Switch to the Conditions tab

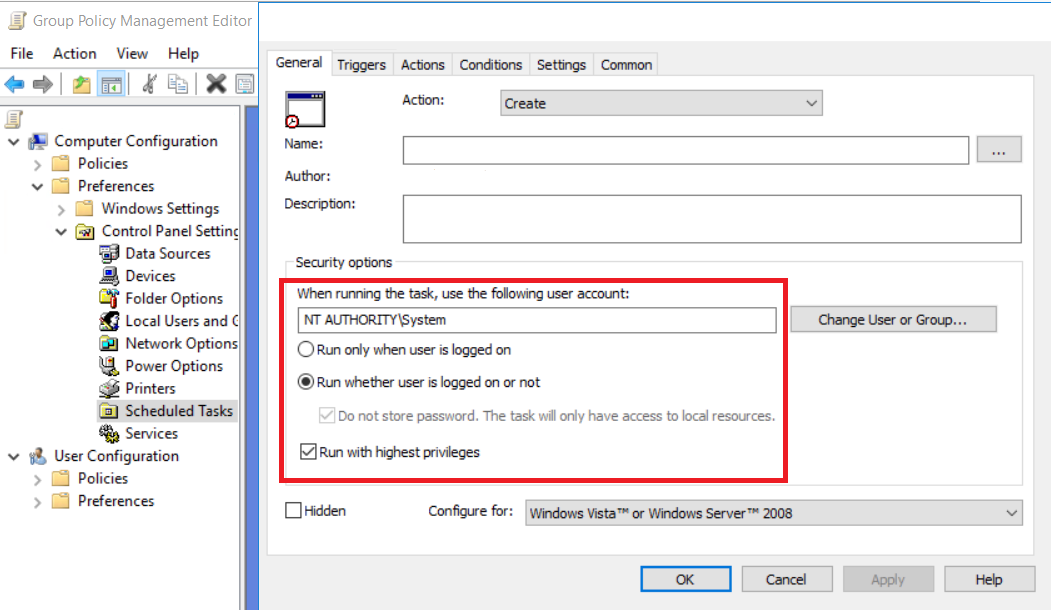(491, 65)
